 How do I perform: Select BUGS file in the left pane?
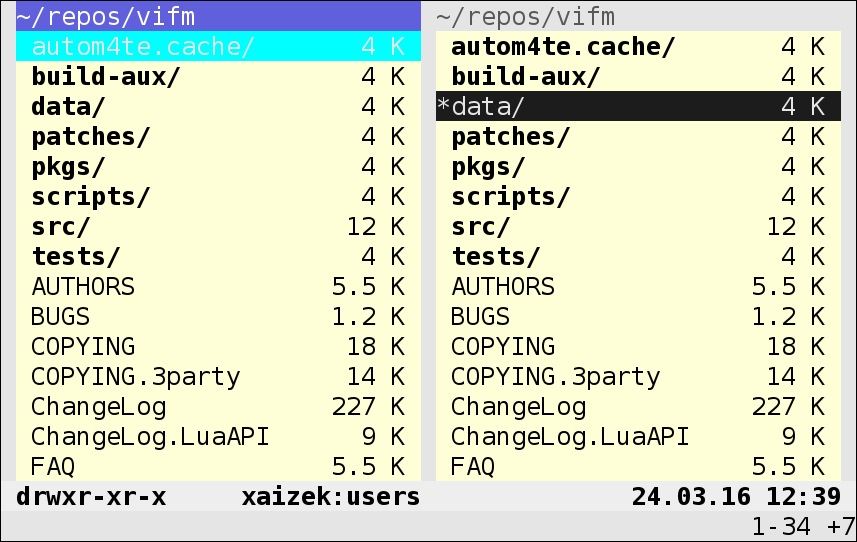click(x=218, y=316)
